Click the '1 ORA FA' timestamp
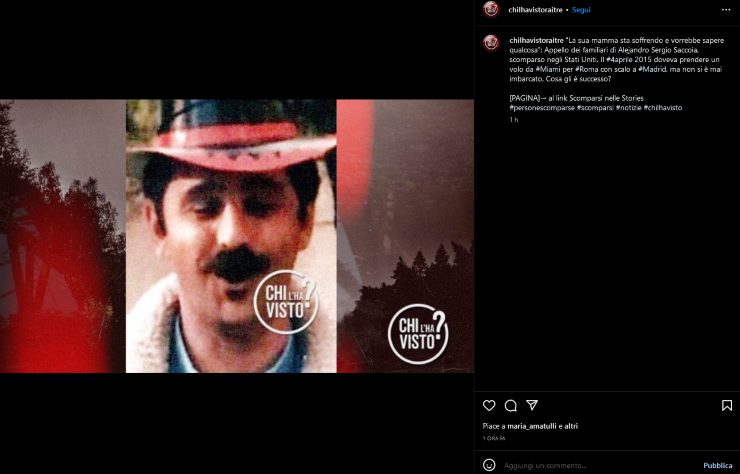 point(494,439)
